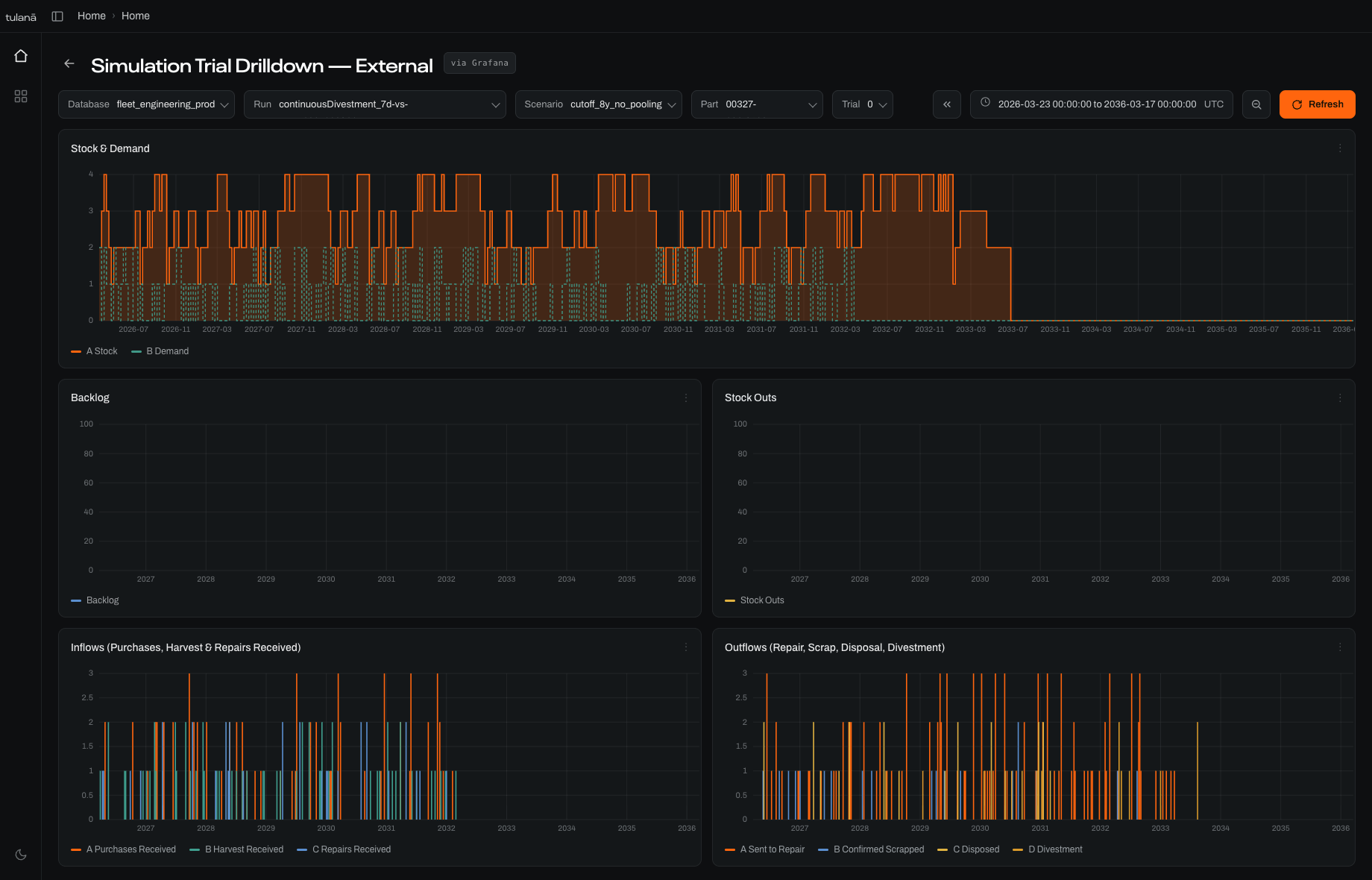1372x880 pixels.
Task: Open the Database dropdown
Action: 146,104
